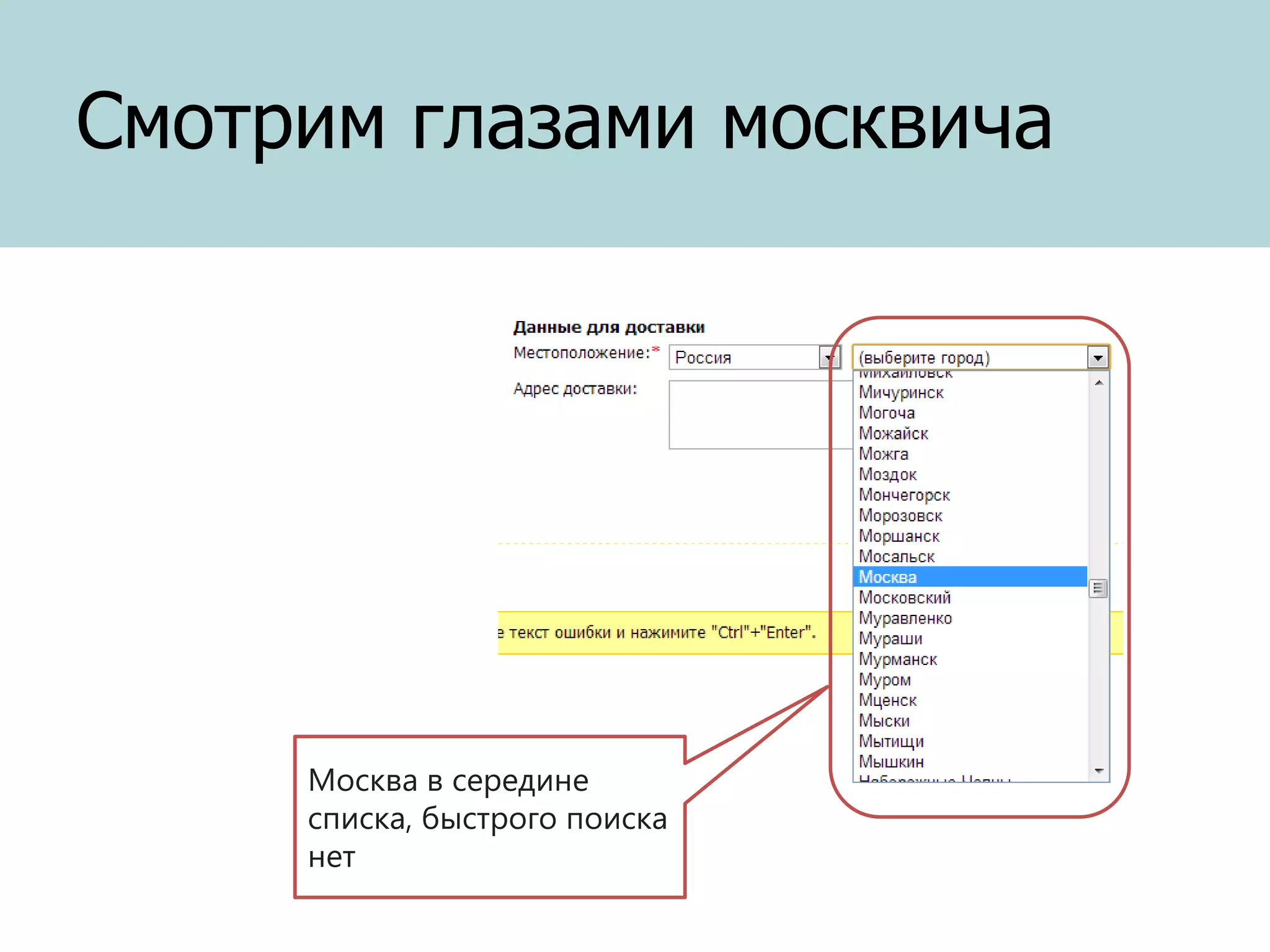Select Мончегорск in the city list
The height and width of the screenshot is (952, 1270).
[x=970, y=495]
